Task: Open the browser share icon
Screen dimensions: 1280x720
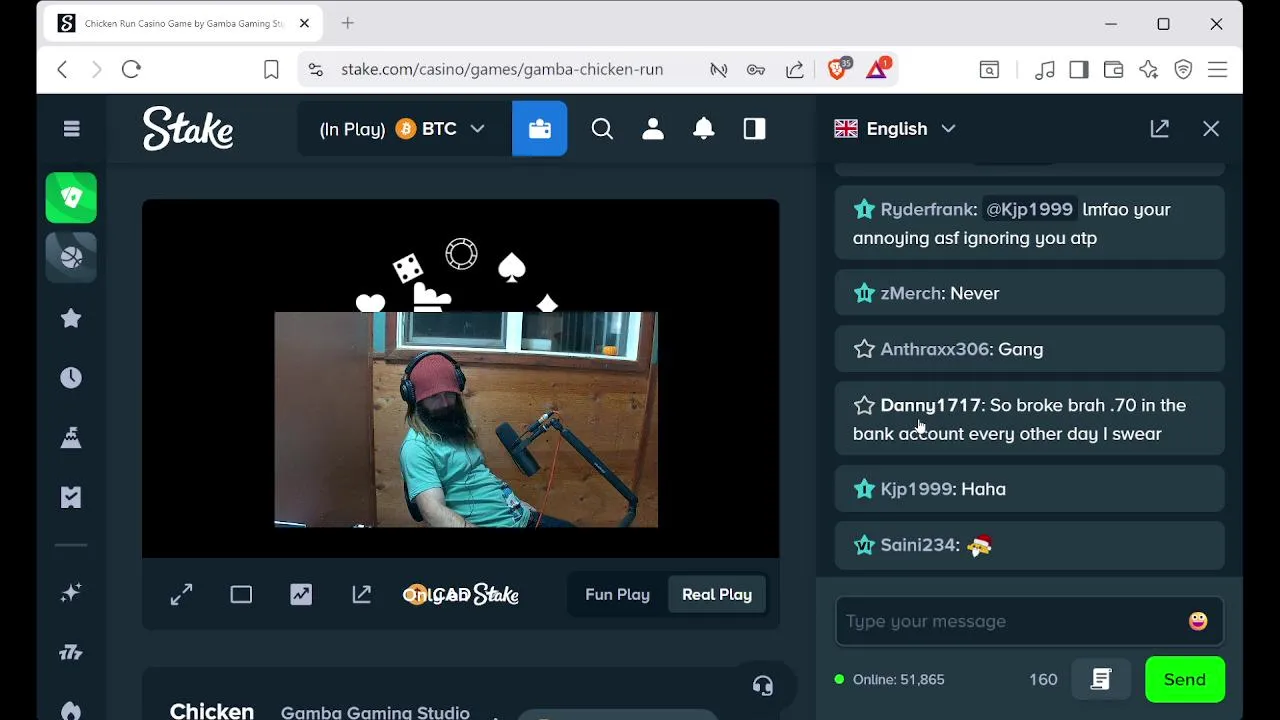Action: 795,69
